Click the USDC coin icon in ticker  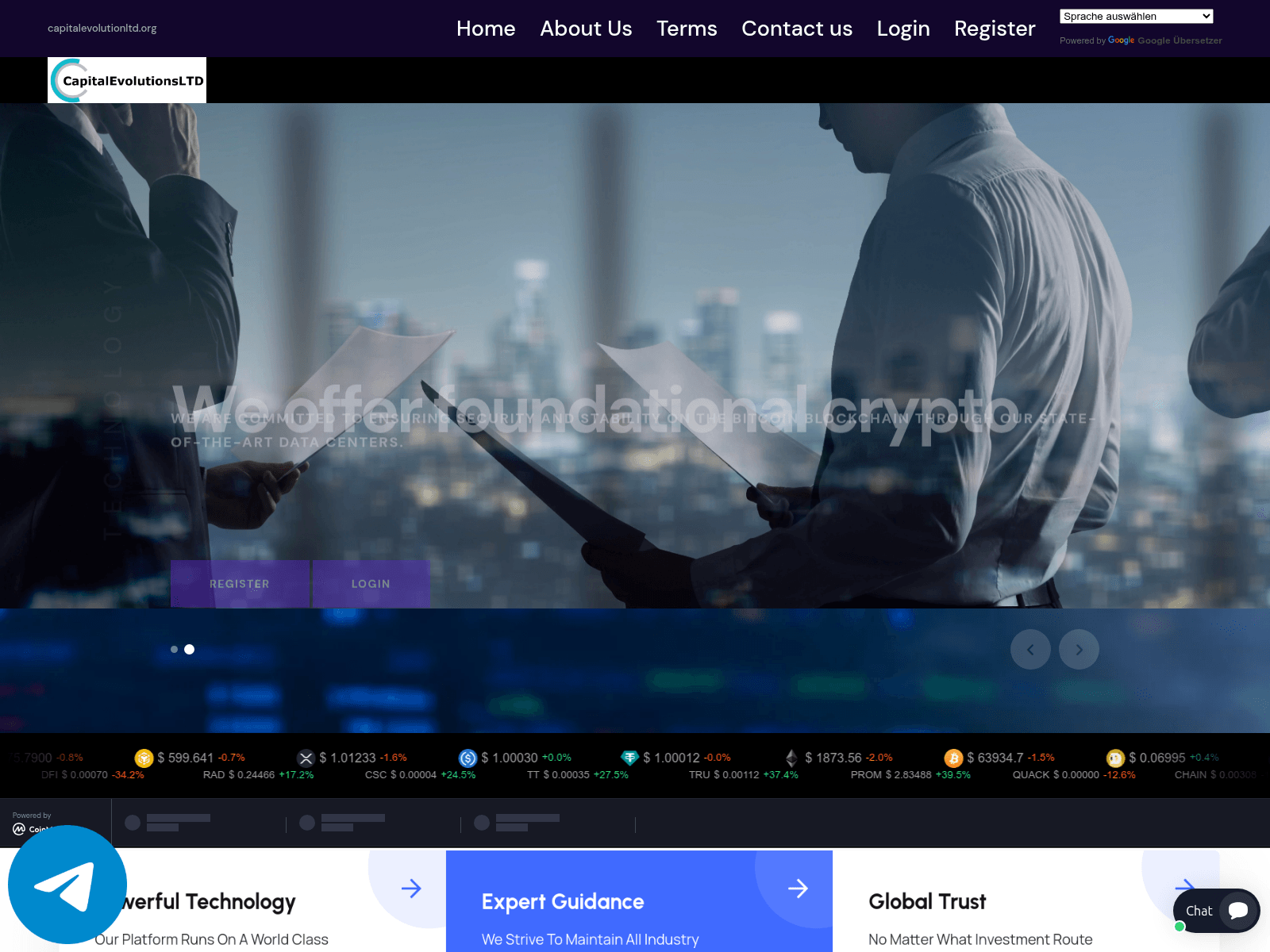[x=468, y=758]
